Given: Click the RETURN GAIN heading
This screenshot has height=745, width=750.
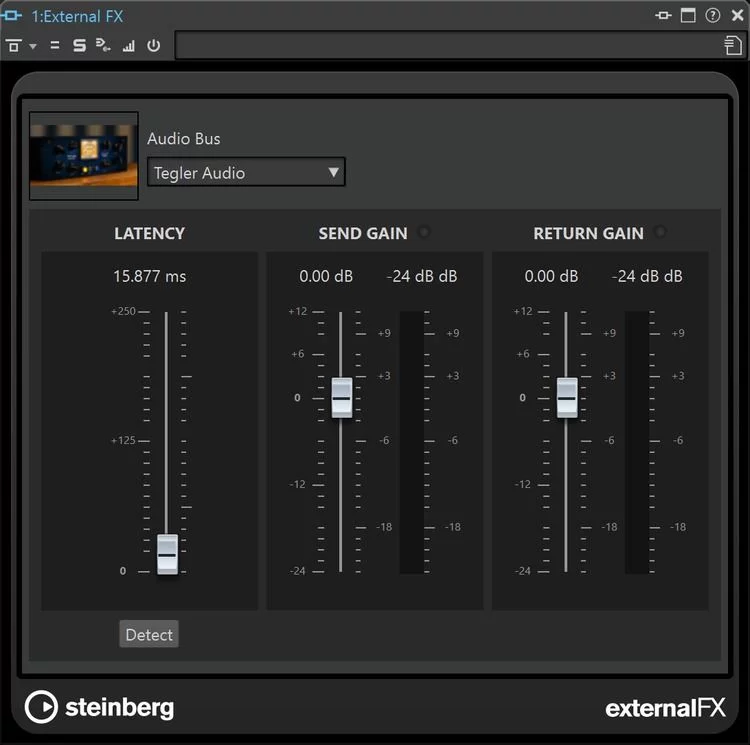Looking at the screenshot, I should [x=588, y=233].
